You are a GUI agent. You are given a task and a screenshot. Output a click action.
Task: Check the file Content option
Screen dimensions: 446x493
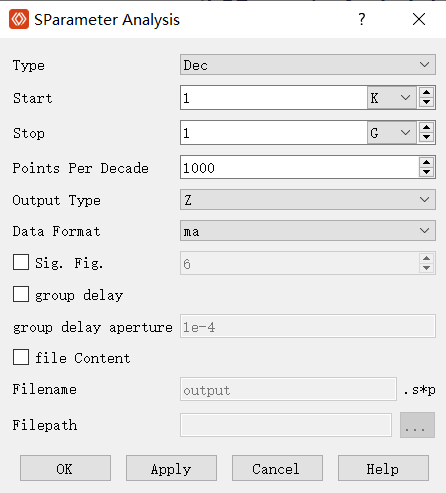[21, 357]
